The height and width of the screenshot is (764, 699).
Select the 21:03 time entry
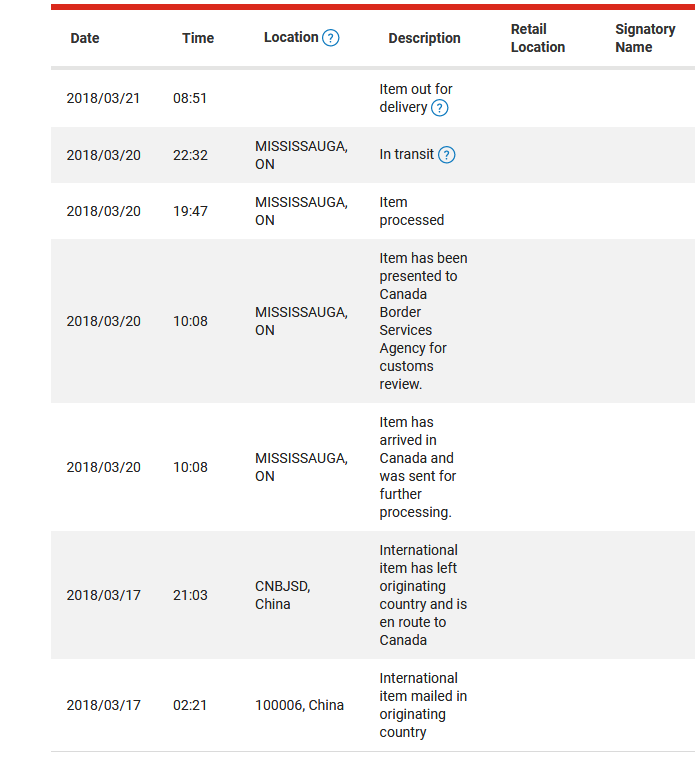pos(190,595)
